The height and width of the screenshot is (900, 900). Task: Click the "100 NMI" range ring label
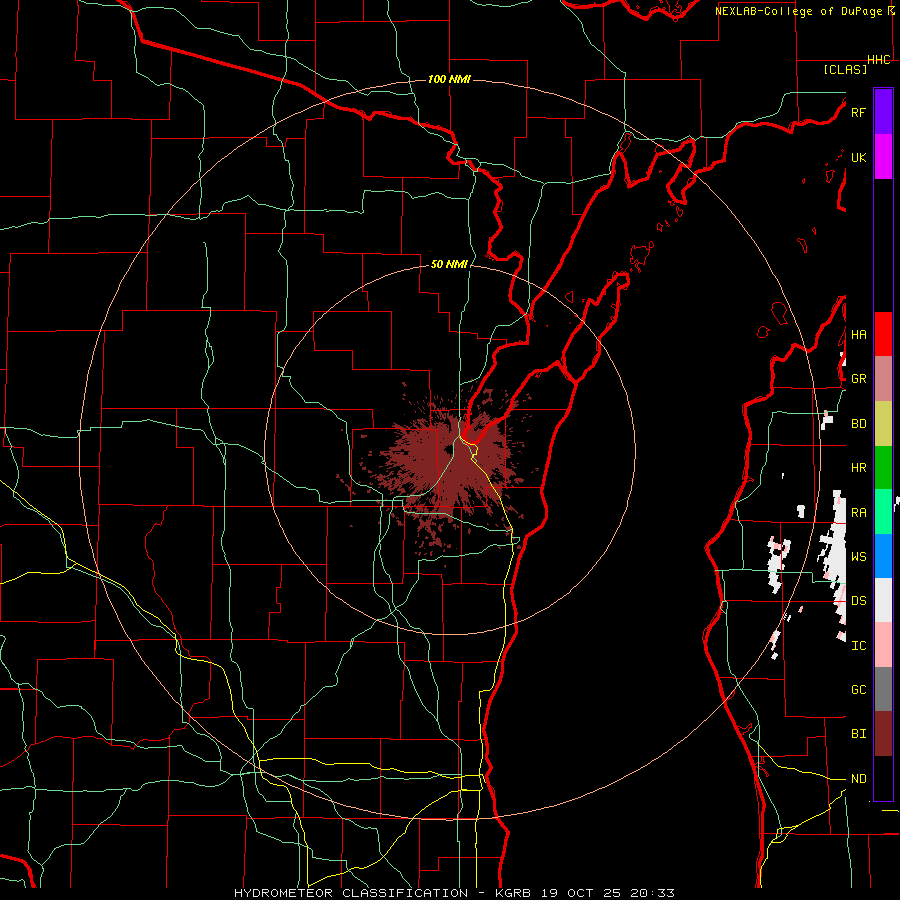tap(449, 79)
